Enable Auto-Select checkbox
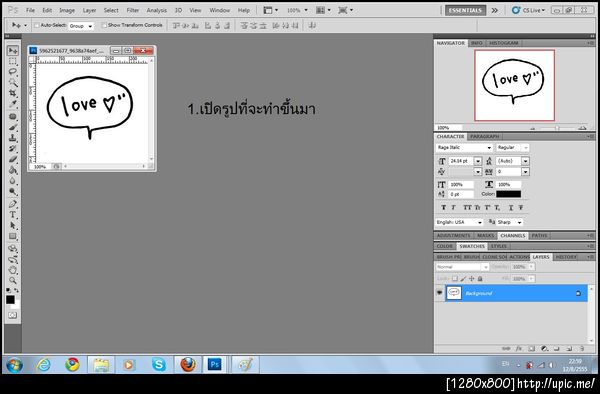Image resolution: width=600 pixels, height=394 pixels. click(37, 25)
